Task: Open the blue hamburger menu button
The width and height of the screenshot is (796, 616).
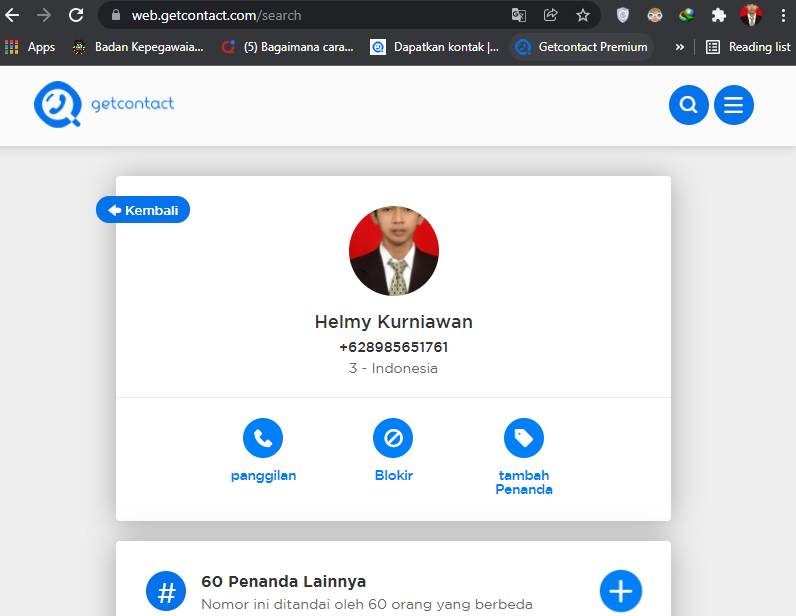Action: [x=734, y=105]
